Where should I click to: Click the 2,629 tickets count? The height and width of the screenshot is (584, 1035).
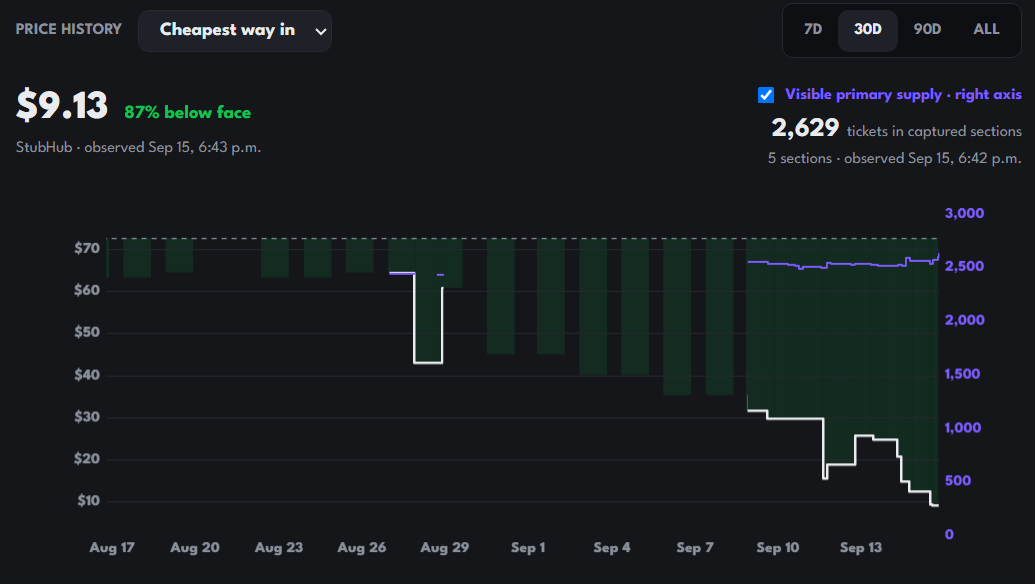805,128
